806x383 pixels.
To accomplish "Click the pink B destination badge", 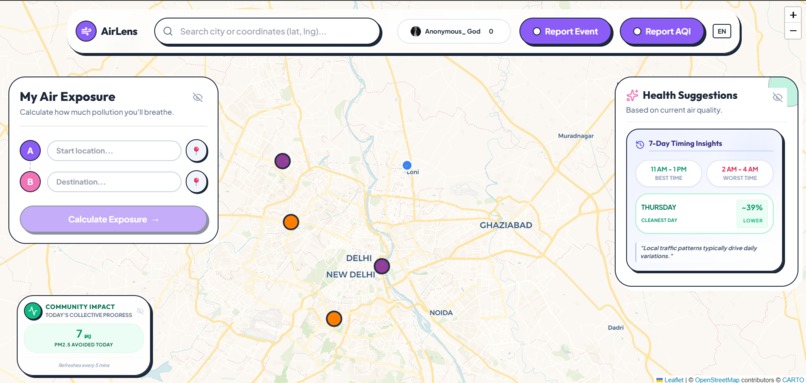I will click(x=30, y=182).
